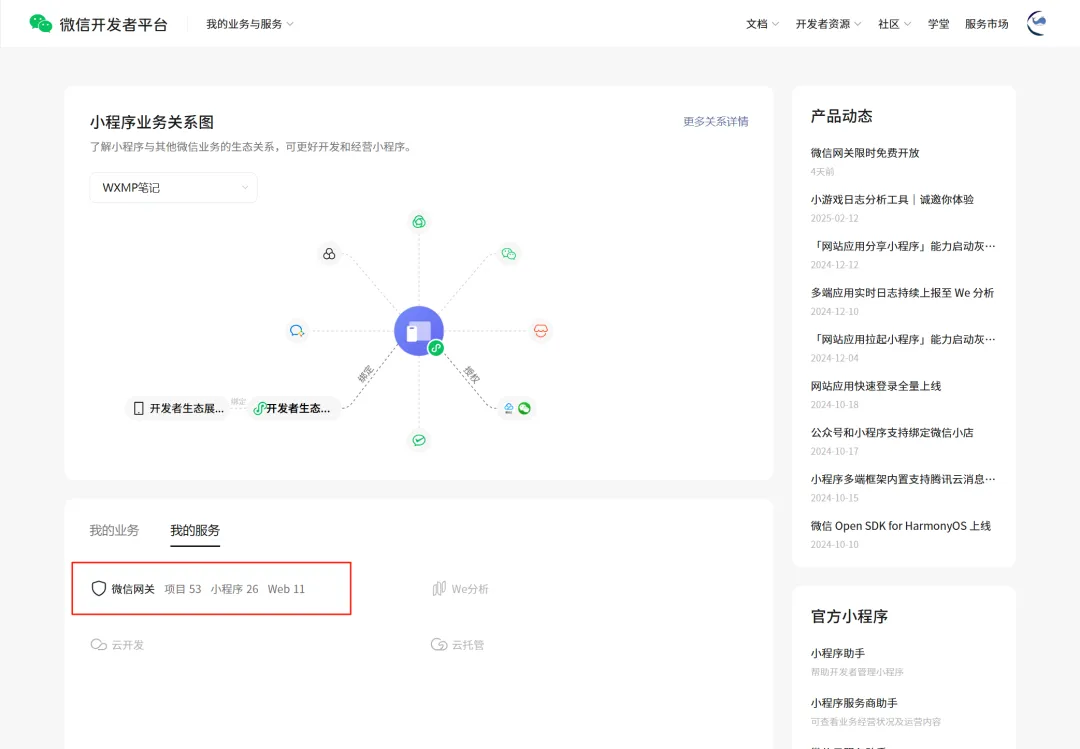Image resolution: width=1080 pixels, height=749 pixels.
Task: Open news 网站应用快速登录全量上线
Action: (x=875, y=386)
